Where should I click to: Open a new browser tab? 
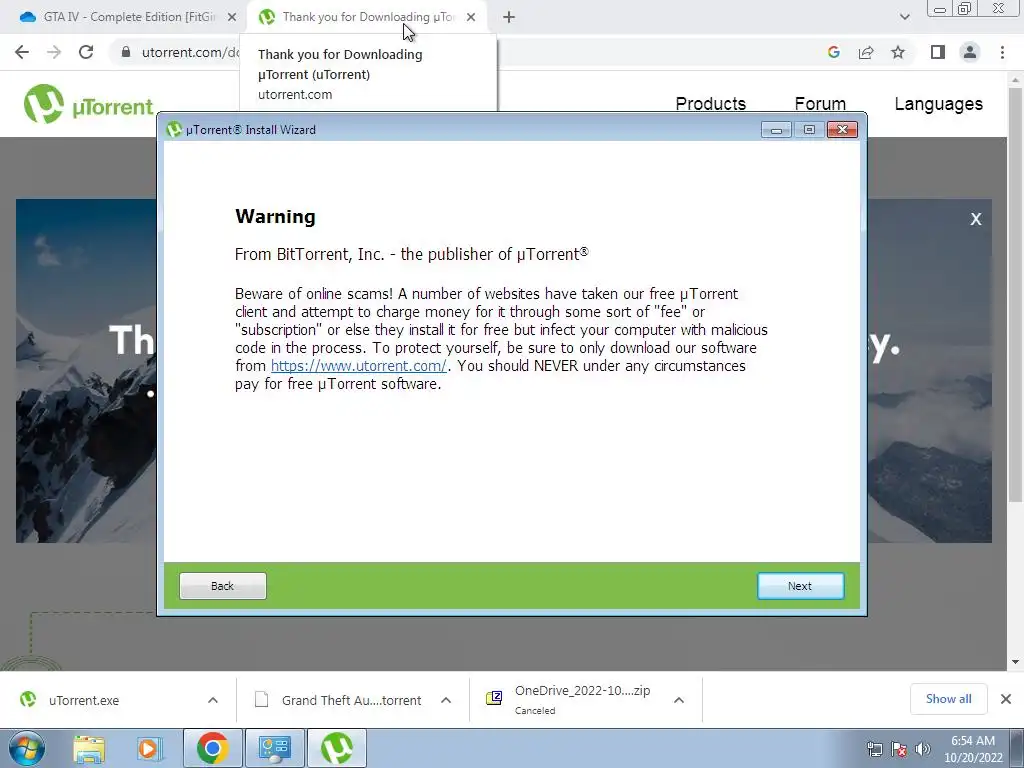tap(509, 17)
